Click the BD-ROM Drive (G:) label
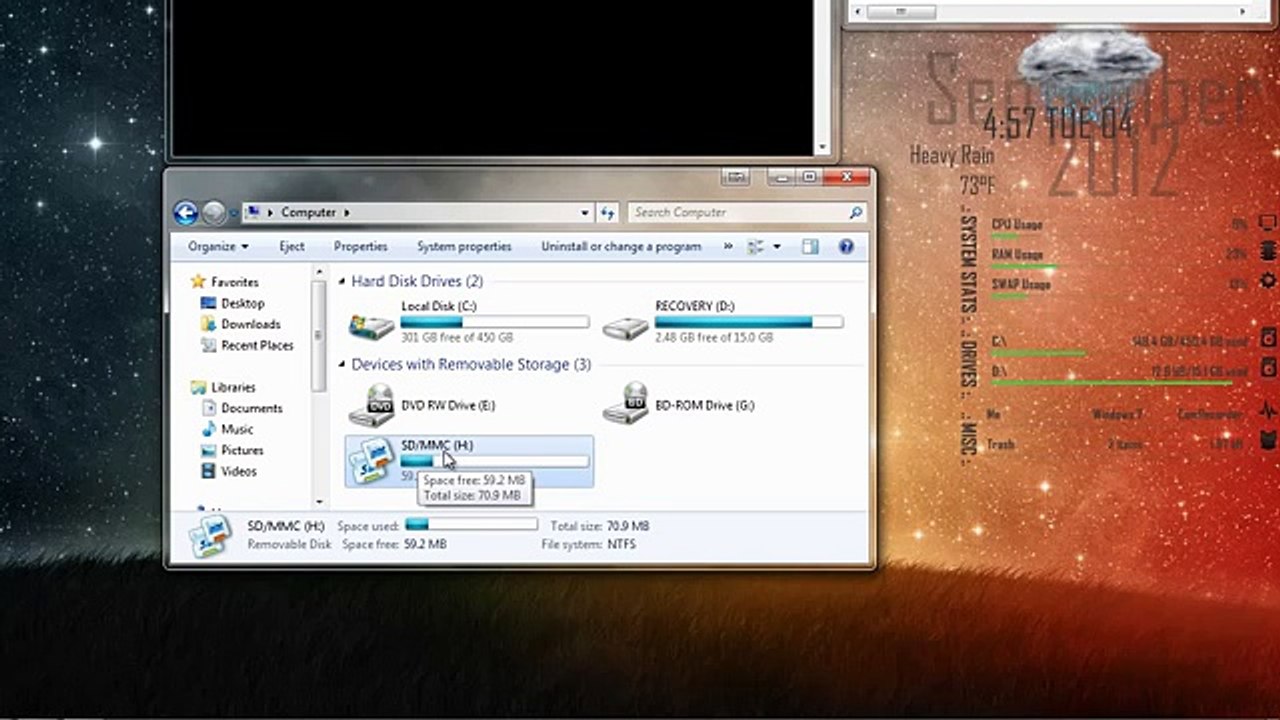 pyautogui.click(x=705, y=405)
